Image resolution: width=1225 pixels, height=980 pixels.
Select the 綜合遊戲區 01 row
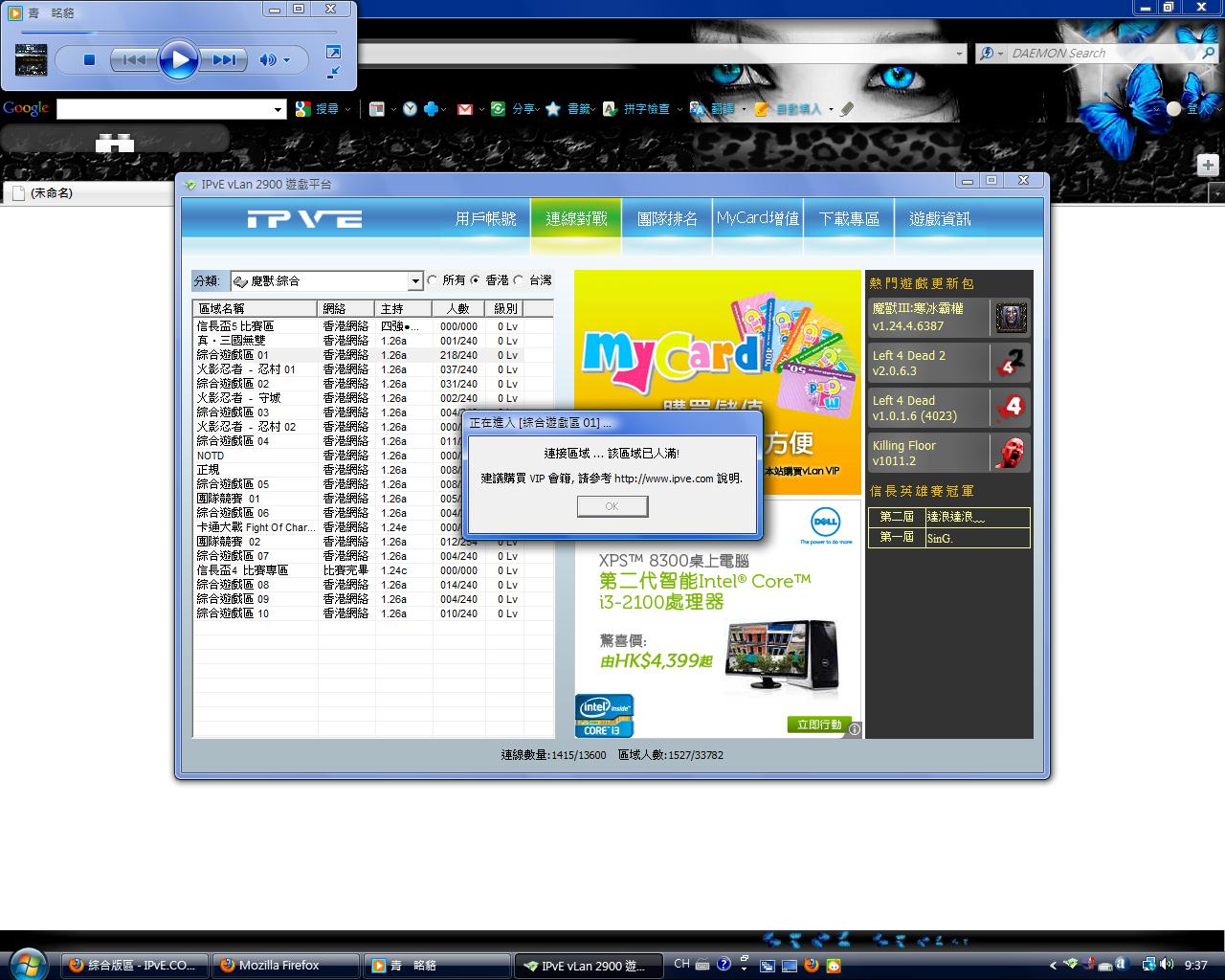coord(373,355)
